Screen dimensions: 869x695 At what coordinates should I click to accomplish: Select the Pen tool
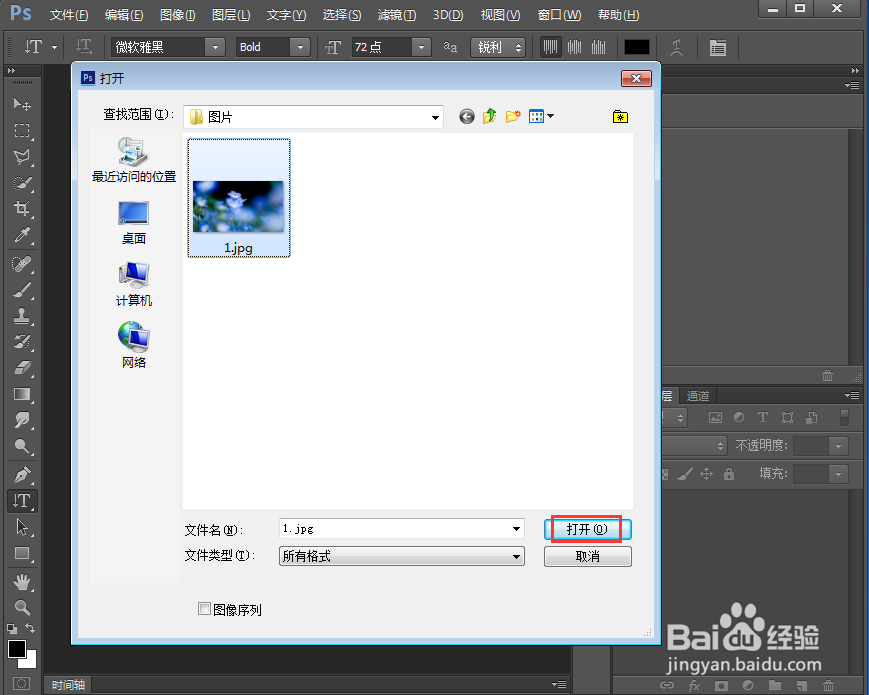tap(22, 475)
